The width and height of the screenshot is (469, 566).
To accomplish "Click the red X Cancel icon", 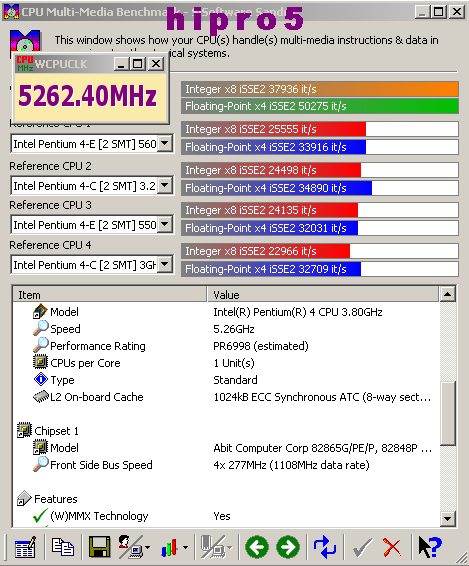I will [391, 548].
